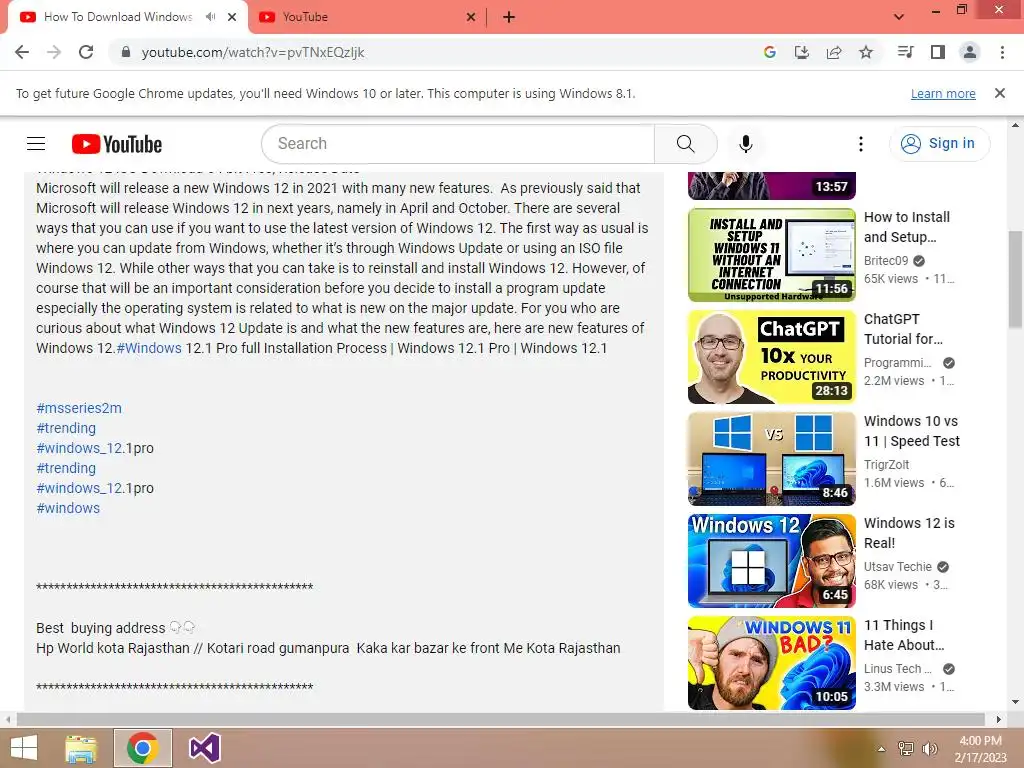The image size is (1024, 768).
Task: Open the Windows 11 Bad thumbnail
Action: [771, 662]
